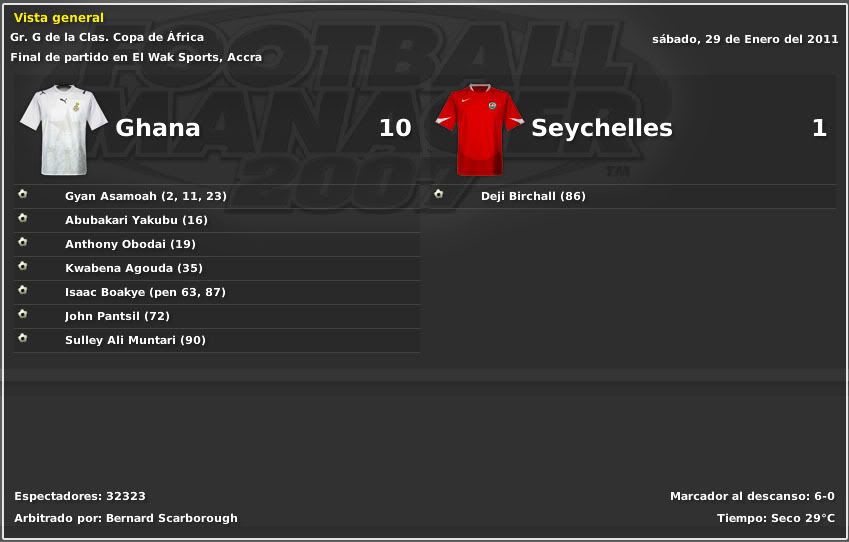Open the Seychelles team name link

point(601,128)
